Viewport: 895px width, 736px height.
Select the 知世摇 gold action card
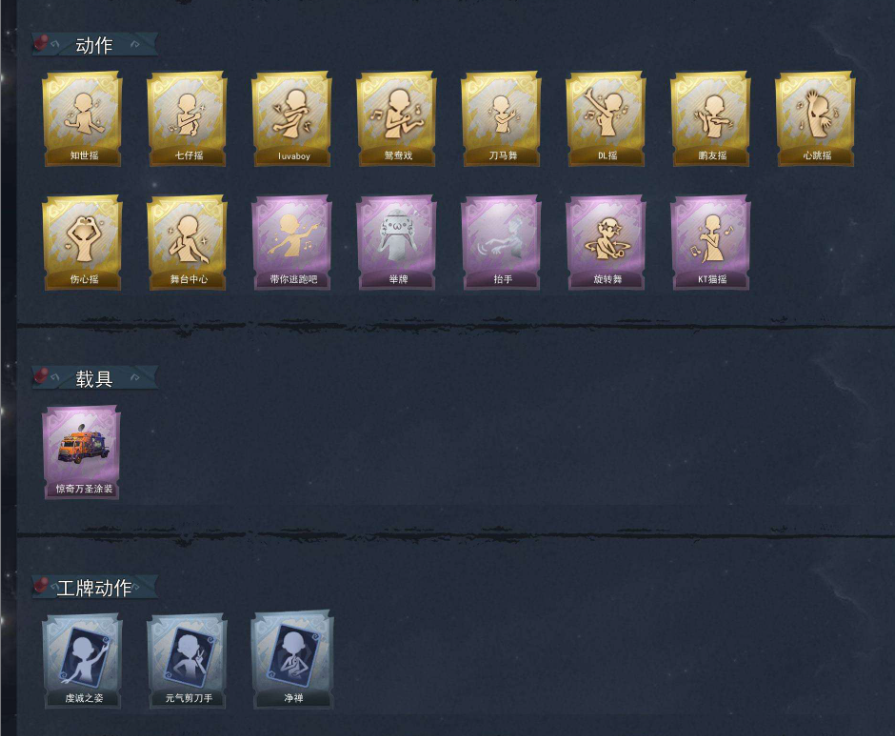(82, 119)
